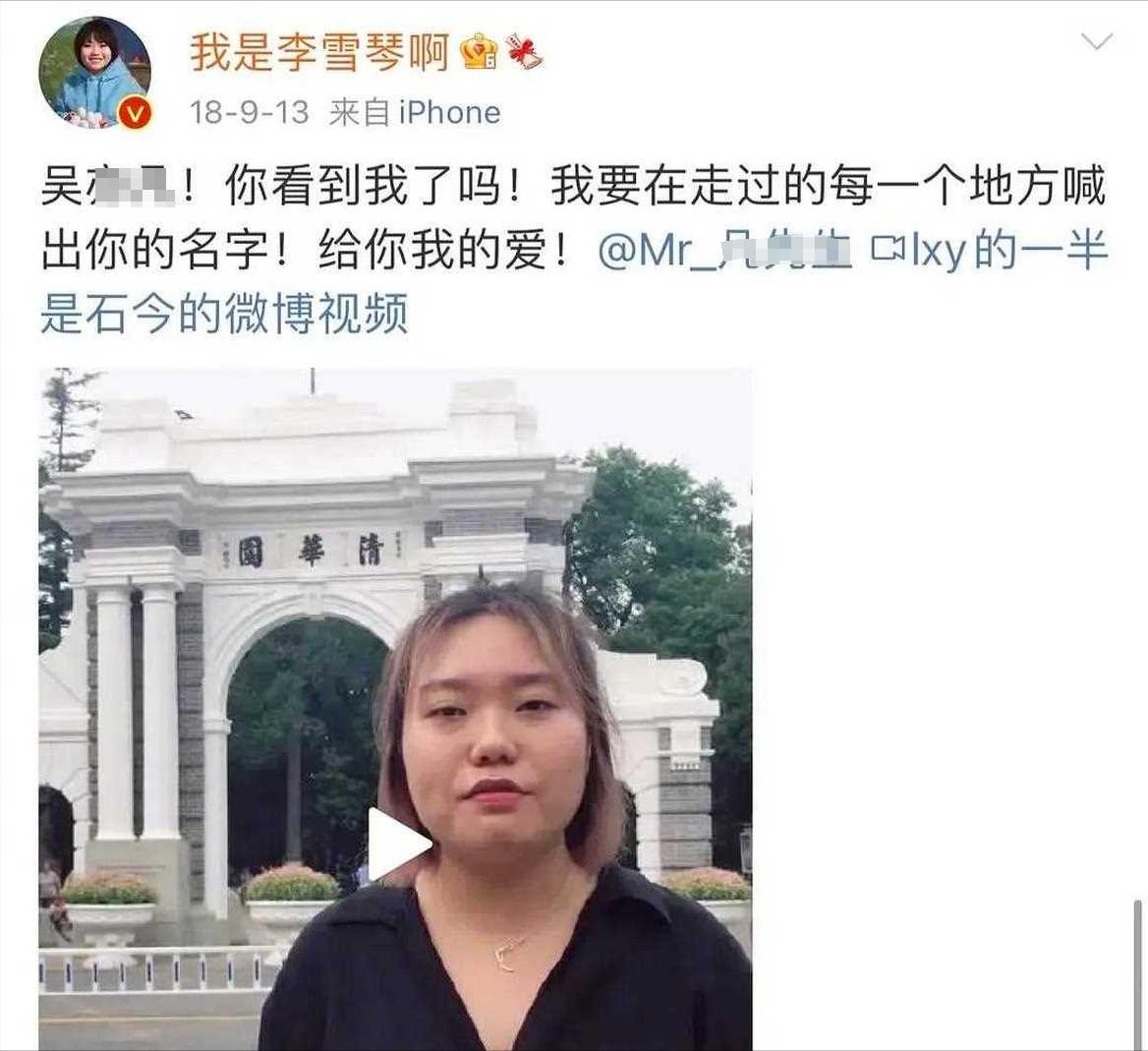The image size is (1148, 1051).
Task: Click the @Mr_ mention link
Action: pyautogui.click(x=724, y=250)
